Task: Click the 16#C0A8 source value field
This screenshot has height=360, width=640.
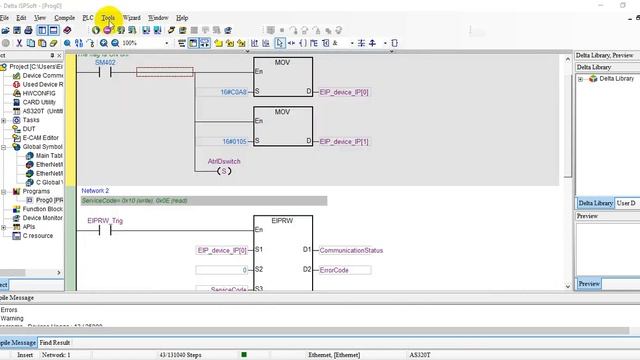Action: click(222, 92)
